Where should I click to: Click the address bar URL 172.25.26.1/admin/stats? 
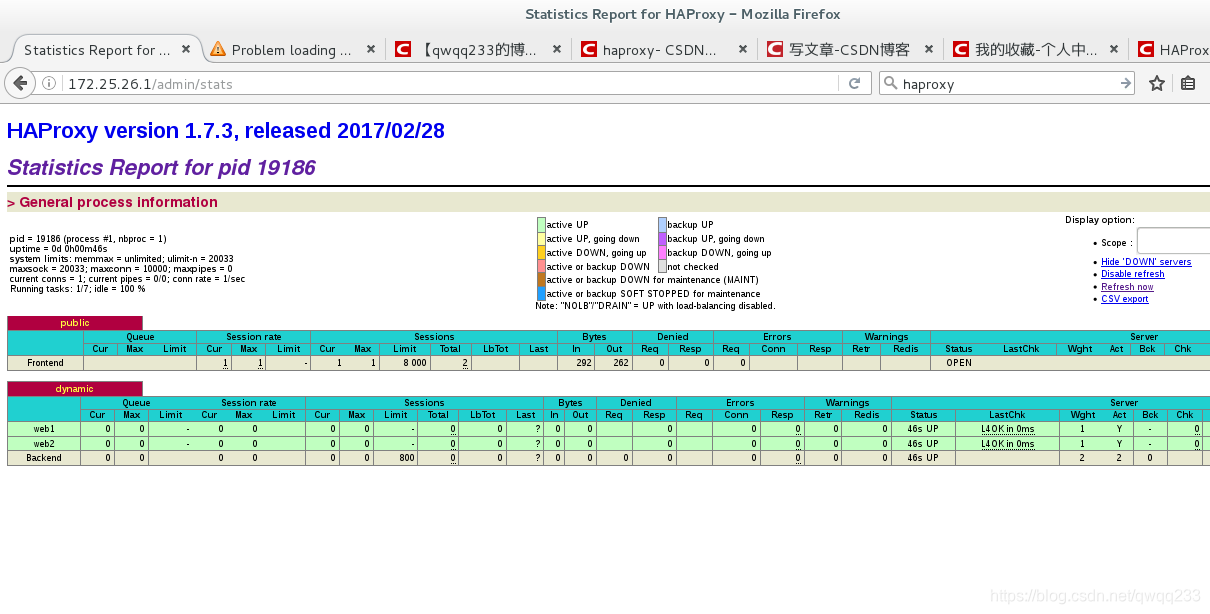tap(149, 84)
